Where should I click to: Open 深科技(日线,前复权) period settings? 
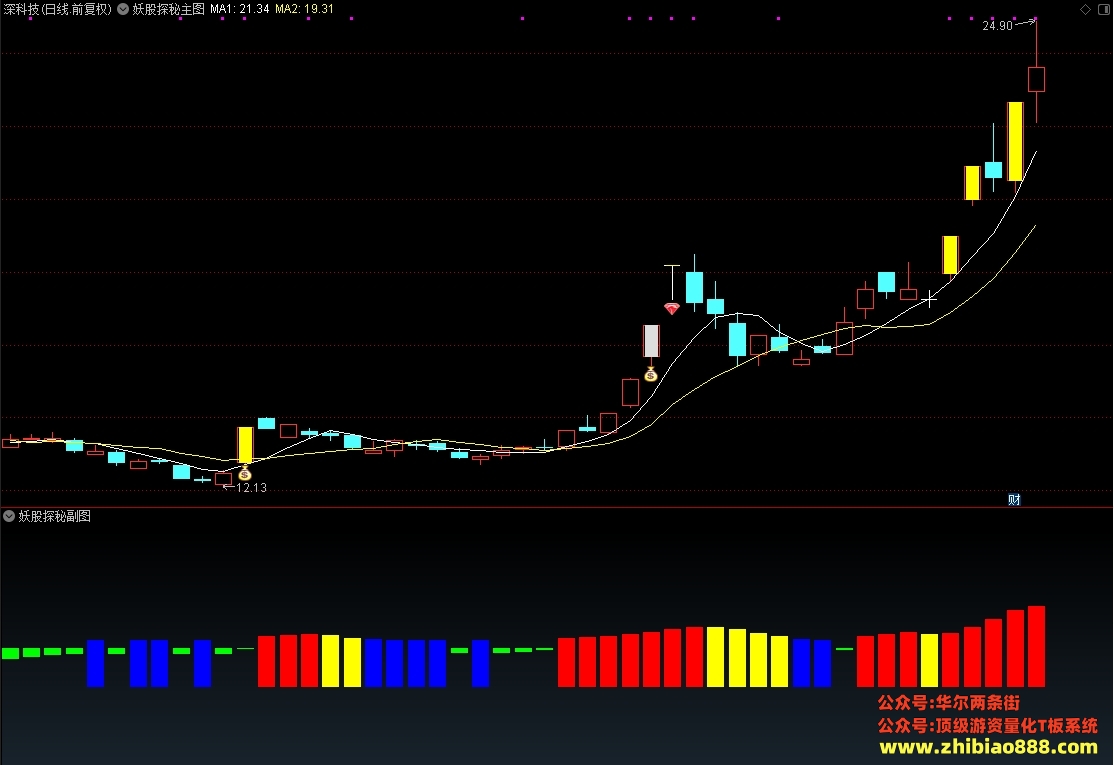[58, 9]
